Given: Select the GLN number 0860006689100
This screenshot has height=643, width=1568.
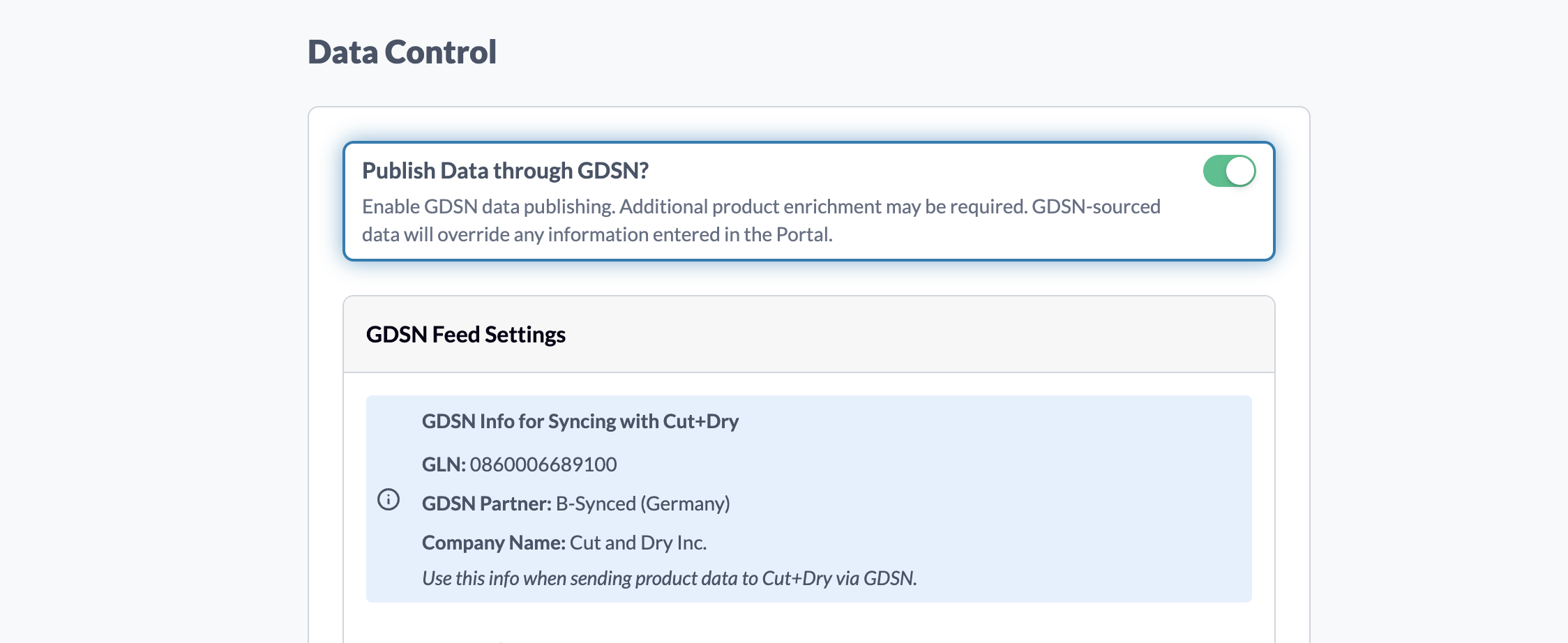Looking at the screenshot, I should click(543, 464).
